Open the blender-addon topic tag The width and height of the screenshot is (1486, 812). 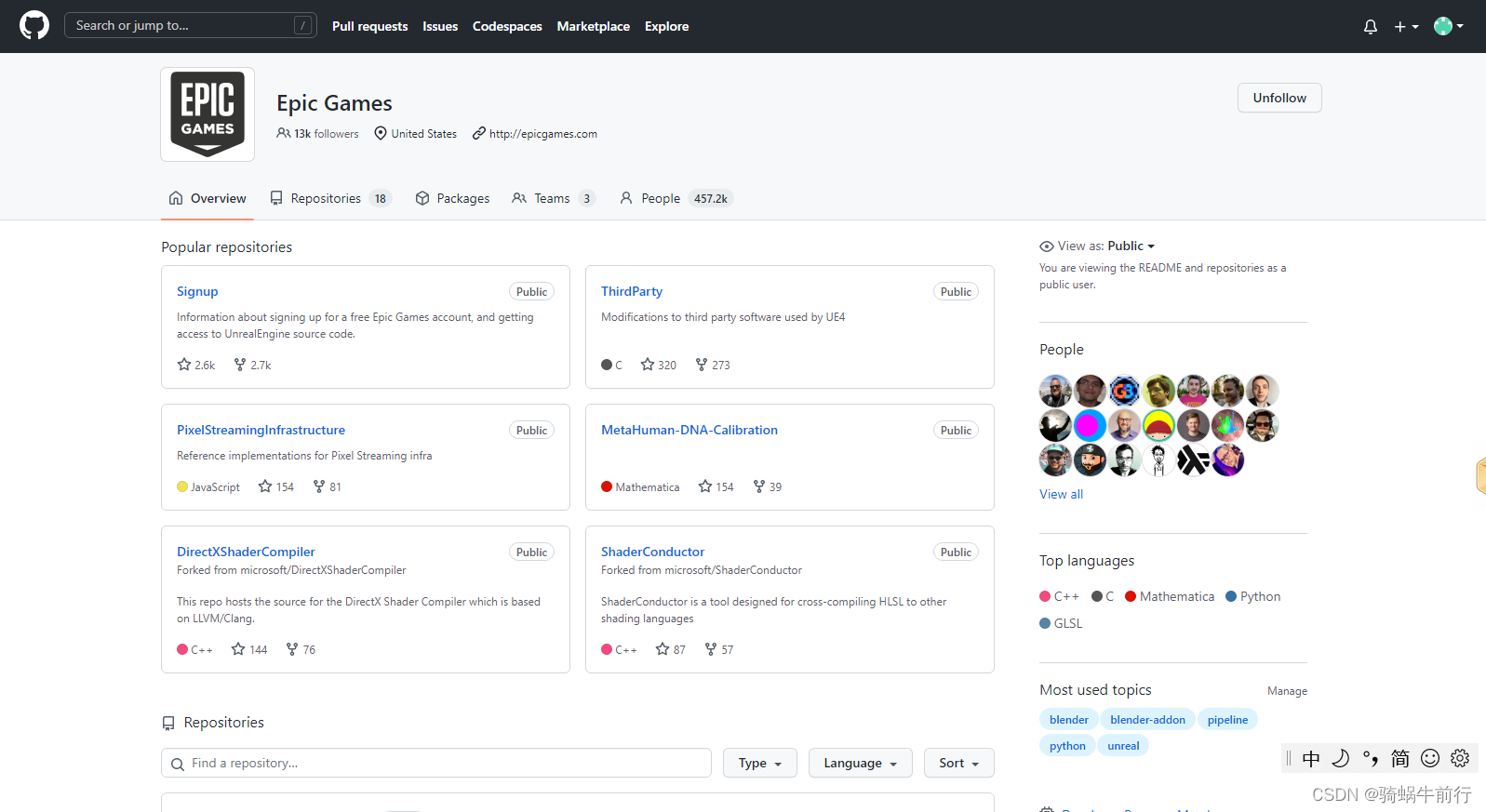(1147, 719)
